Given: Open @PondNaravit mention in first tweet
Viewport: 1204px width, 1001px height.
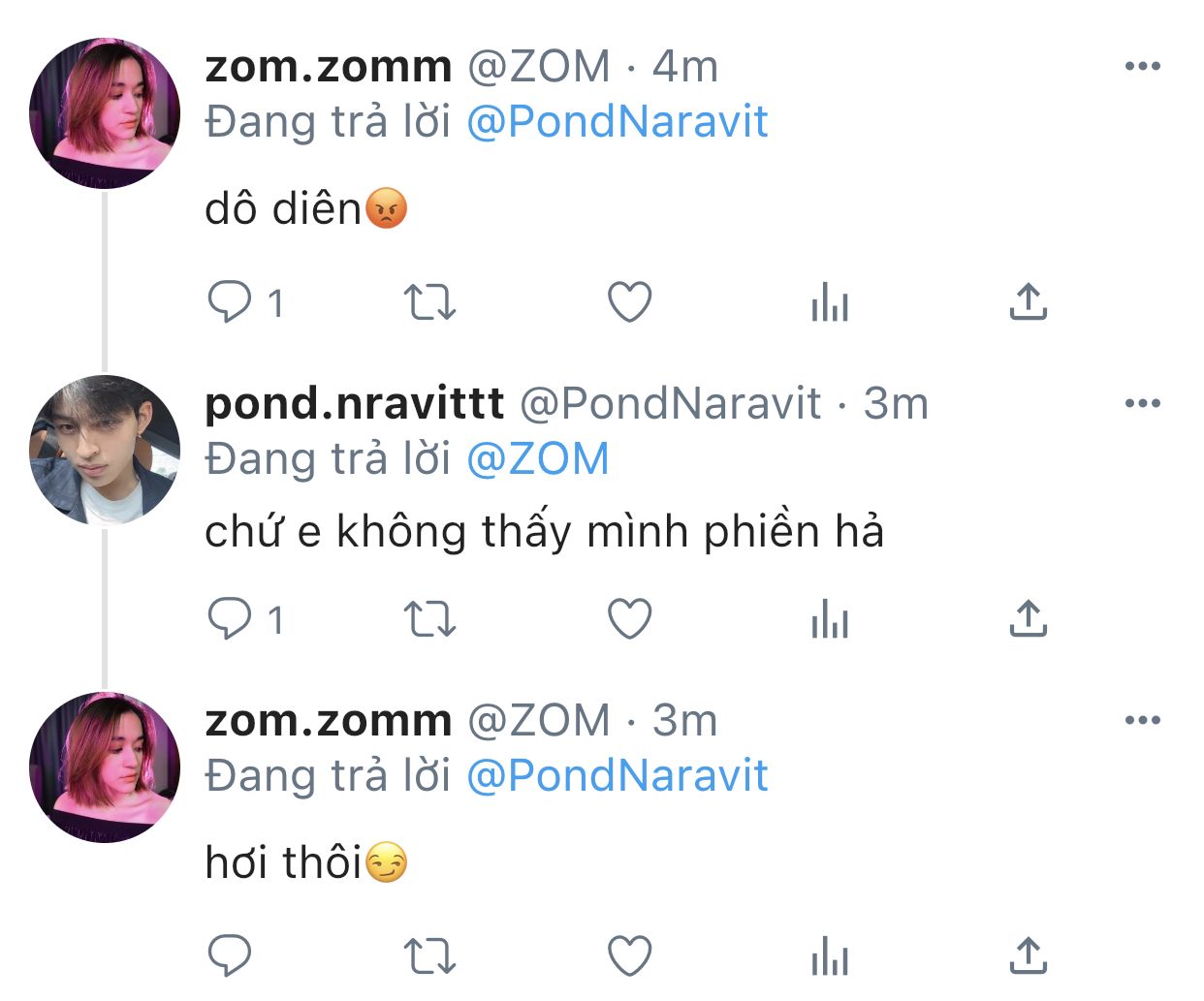Looking at the screenshot, I should (618, 122).
